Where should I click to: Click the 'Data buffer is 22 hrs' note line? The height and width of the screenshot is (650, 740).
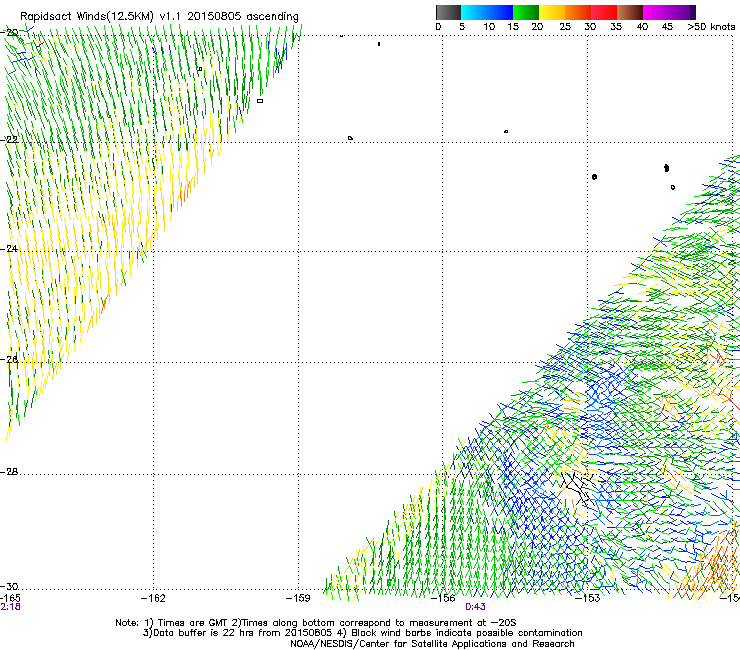pos(362,633)
